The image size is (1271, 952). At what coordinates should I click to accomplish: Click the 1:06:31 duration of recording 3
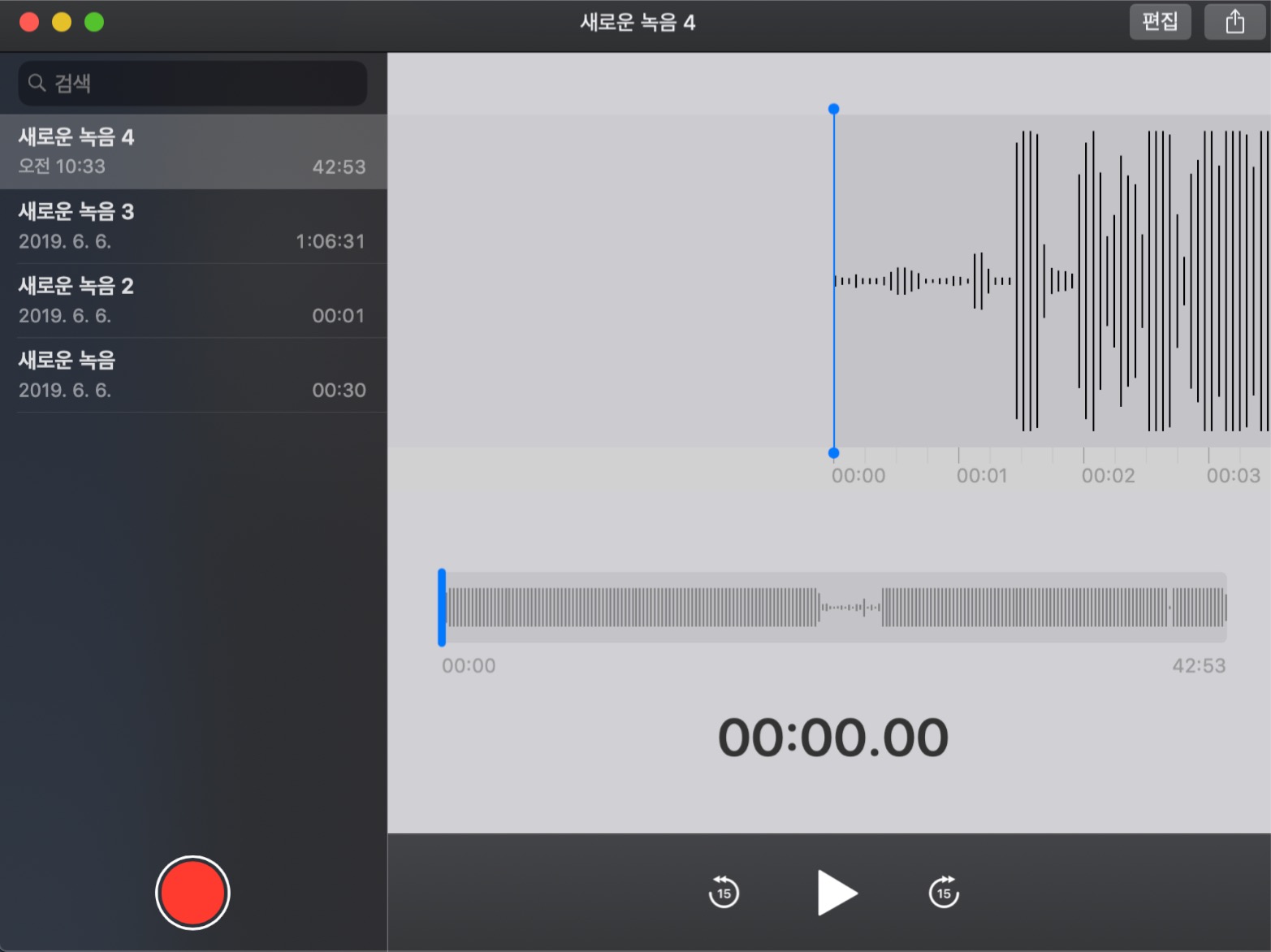click(331, 241)
